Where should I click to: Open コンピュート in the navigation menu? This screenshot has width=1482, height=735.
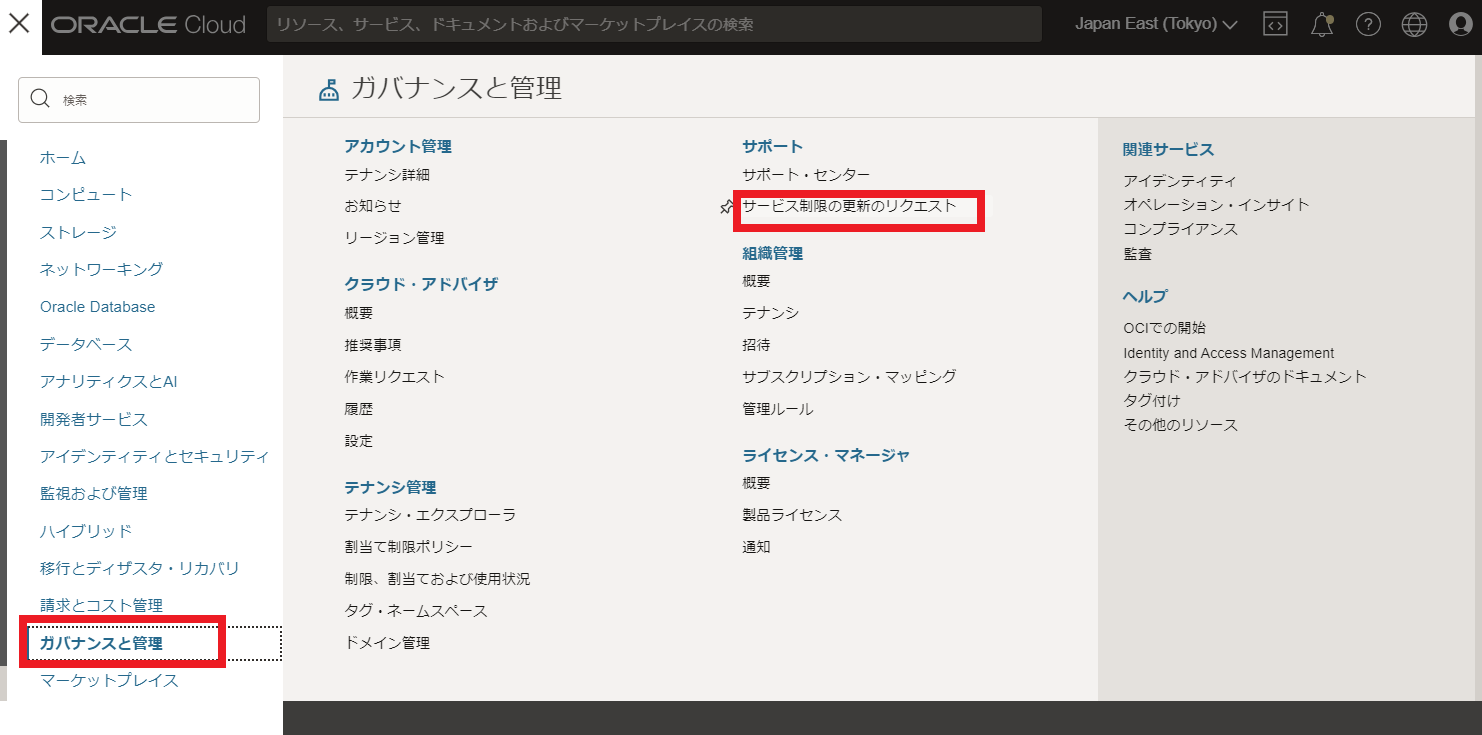pos(86,194)
